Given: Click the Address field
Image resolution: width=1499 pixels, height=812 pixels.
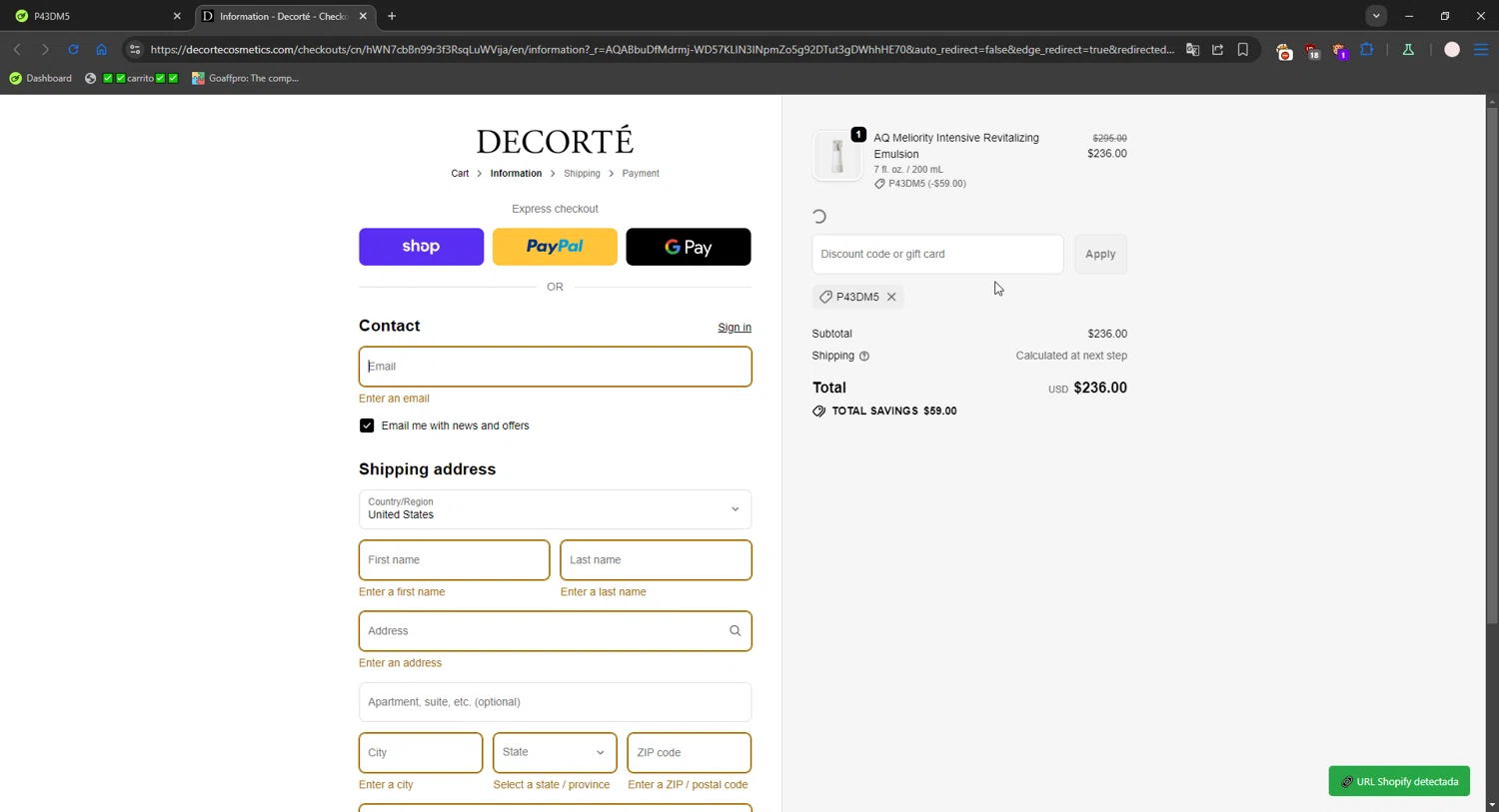Looking at the screenshot, I should [x=555, y=631].
